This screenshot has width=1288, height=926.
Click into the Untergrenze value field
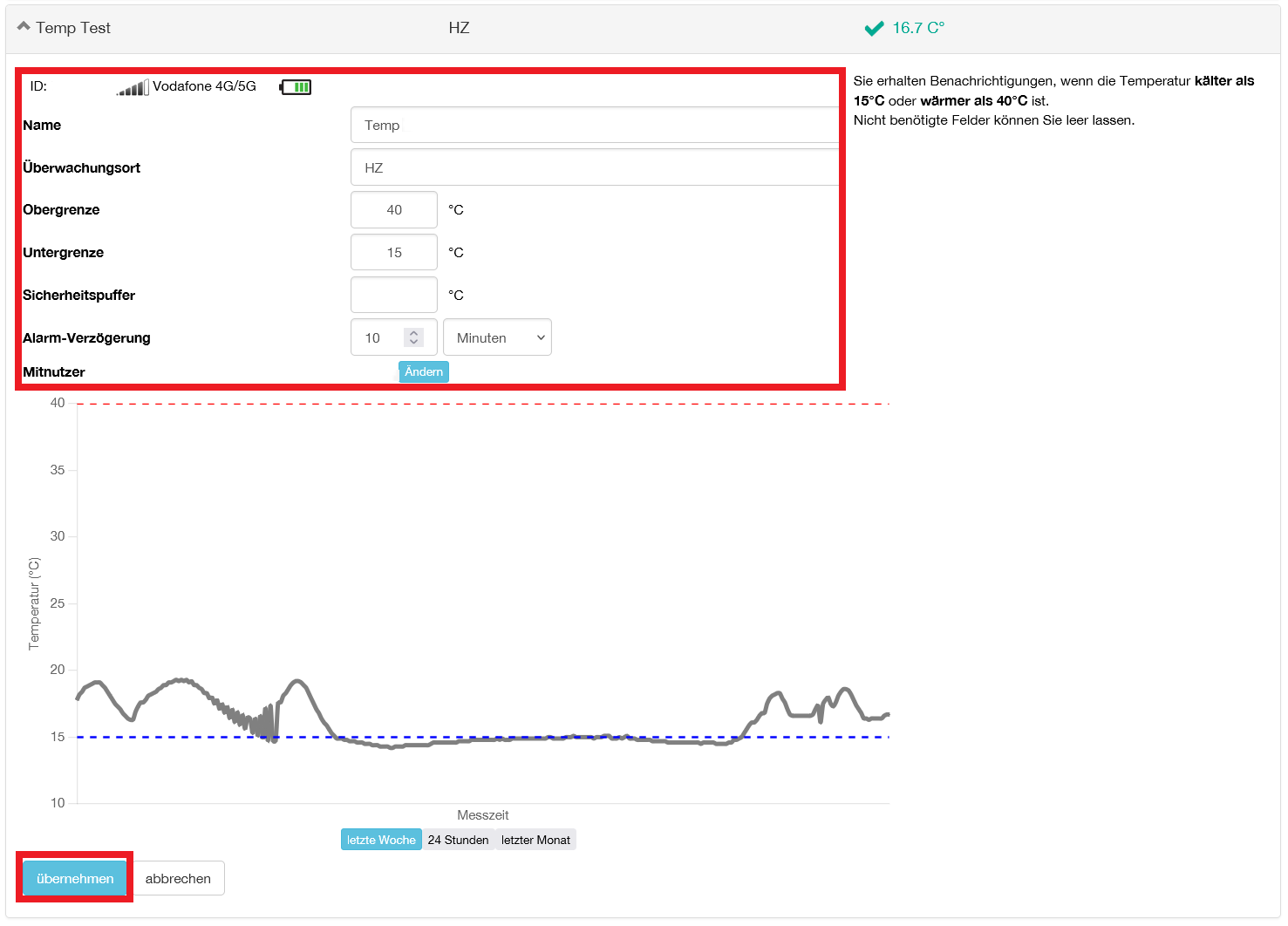coord(394,253)
